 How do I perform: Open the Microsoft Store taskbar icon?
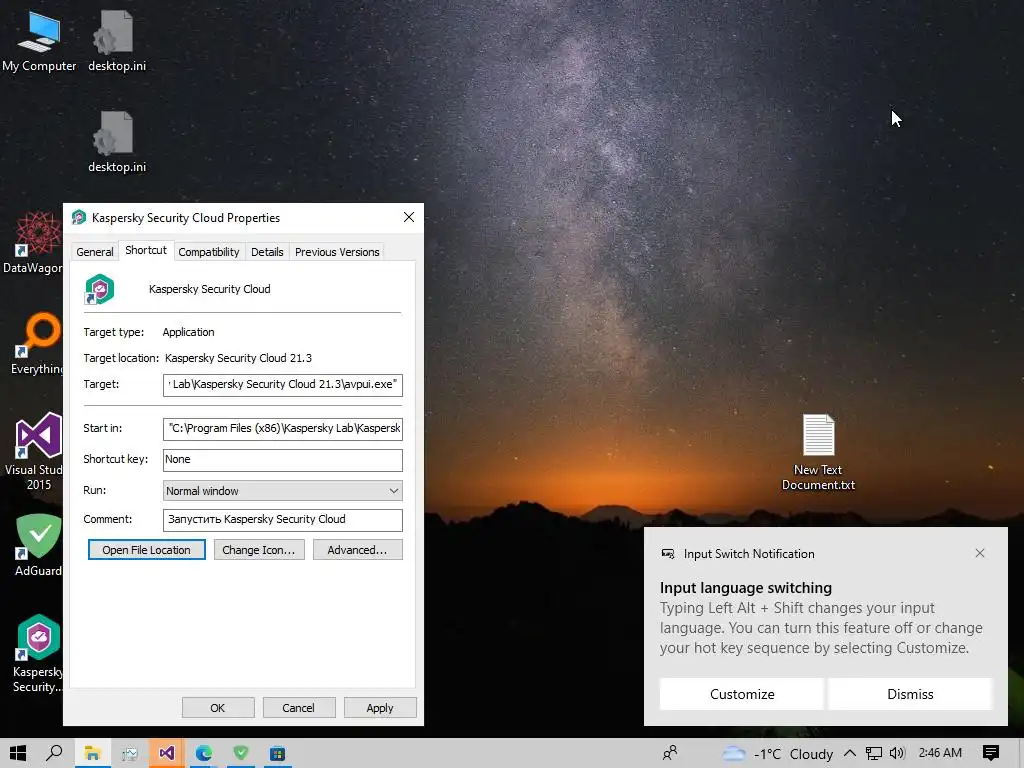[x=278, y=753]
